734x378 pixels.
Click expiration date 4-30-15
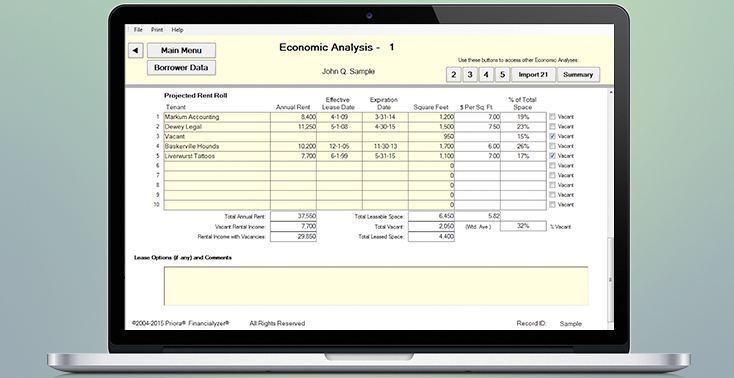(x=385, y=127)
